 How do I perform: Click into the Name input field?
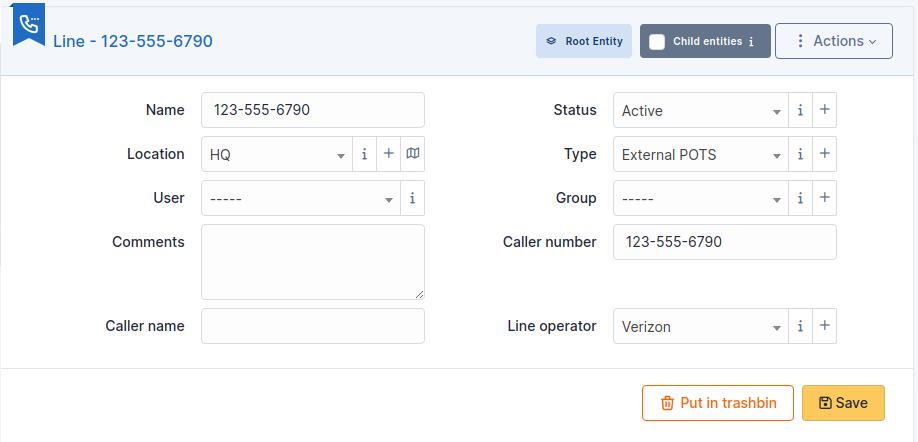click(x=313, y=110)
